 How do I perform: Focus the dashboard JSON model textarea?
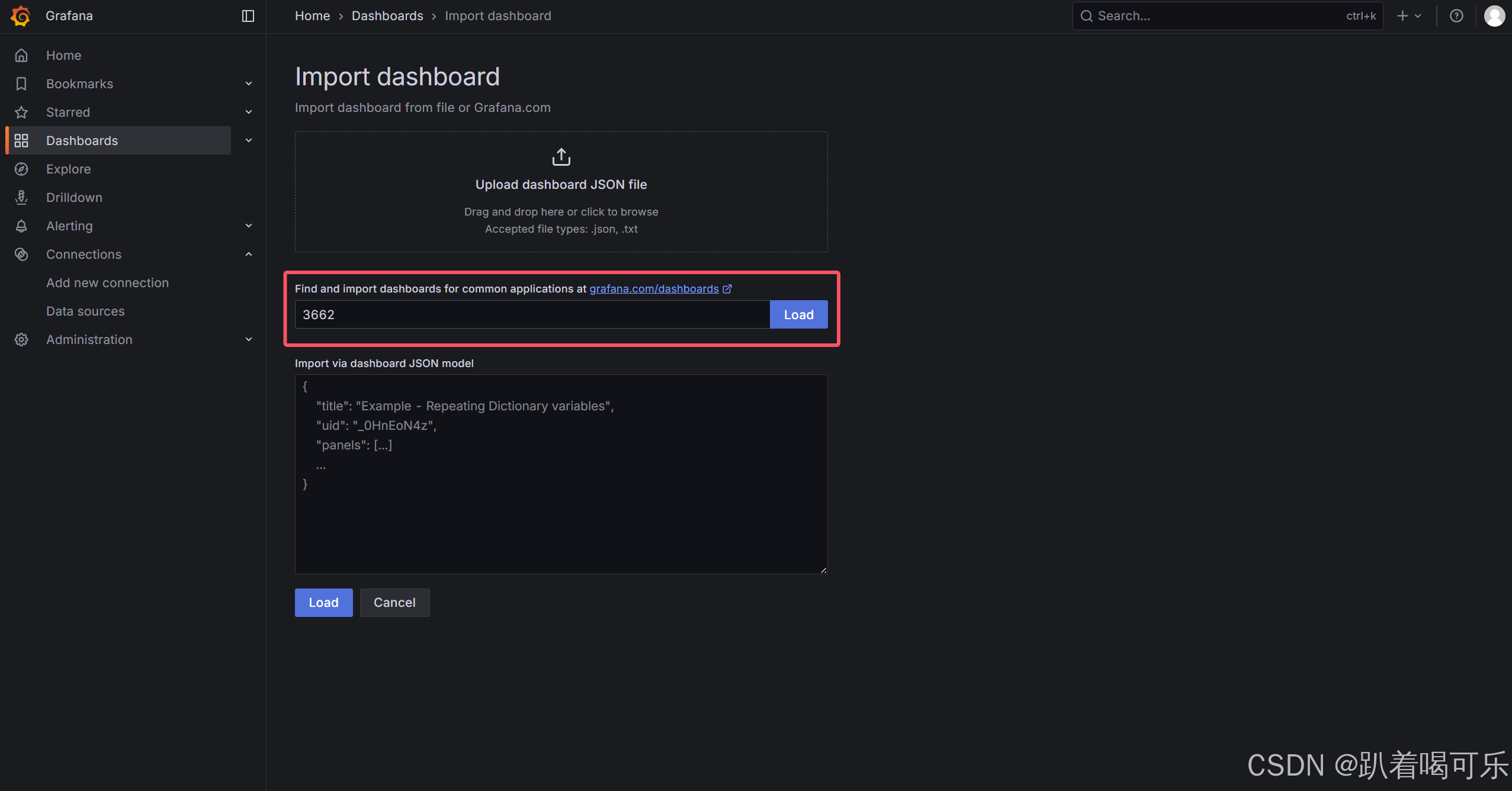pyautogui.click(x=561, y=474)
